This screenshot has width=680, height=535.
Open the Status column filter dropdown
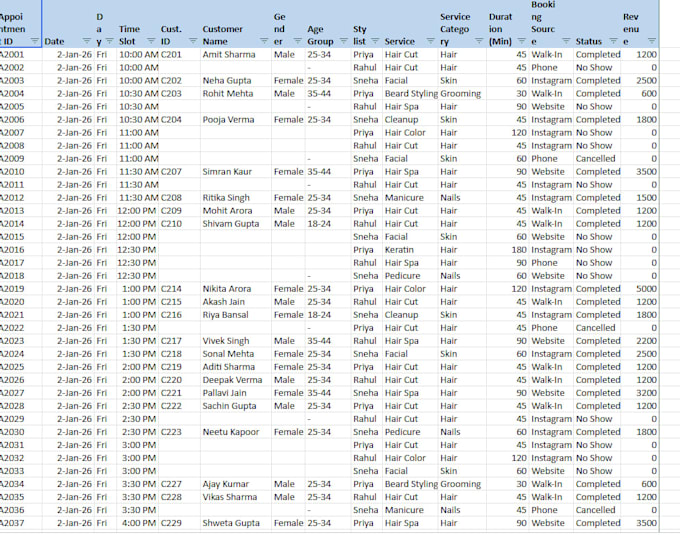pos(613,41)
